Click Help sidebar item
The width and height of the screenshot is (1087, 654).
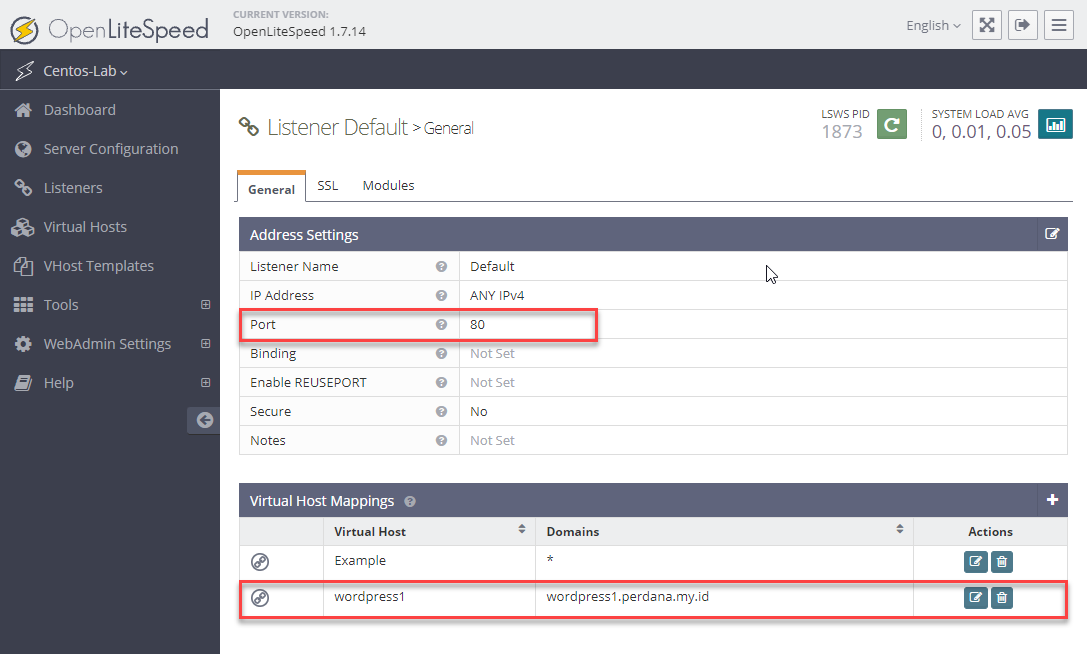tap(58, 383)
